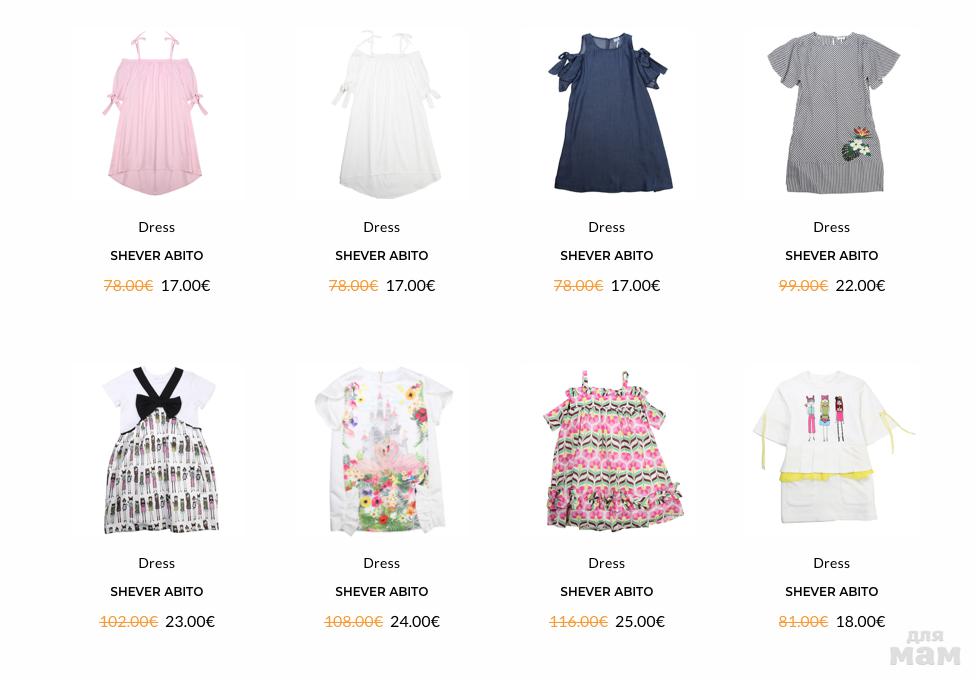This screenshot has height=680, width=976.
Task: Open the white dress with yellow trim
Action: click(x=833, y=447)
